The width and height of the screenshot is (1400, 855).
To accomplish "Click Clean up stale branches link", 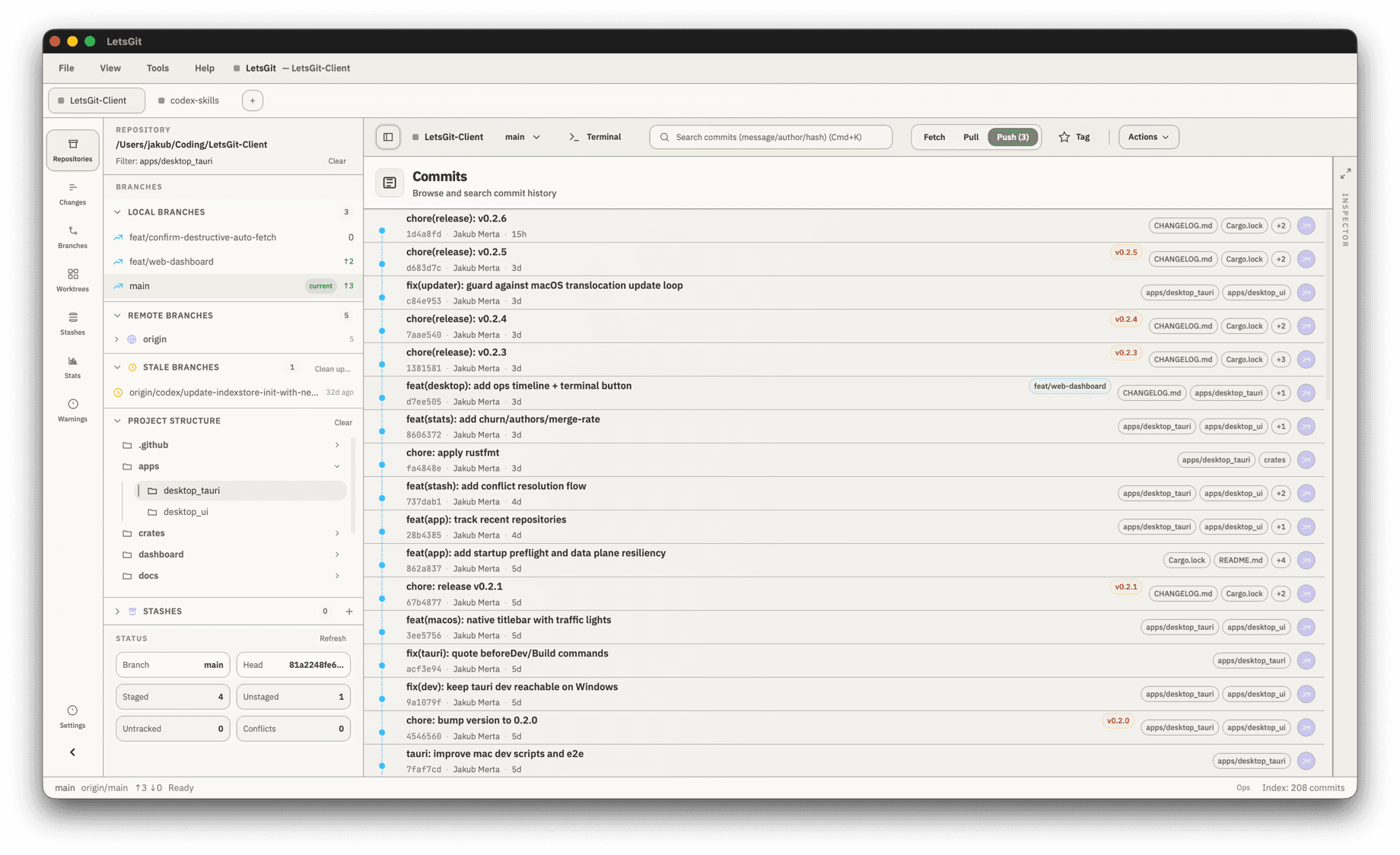I will click(332, 369).
